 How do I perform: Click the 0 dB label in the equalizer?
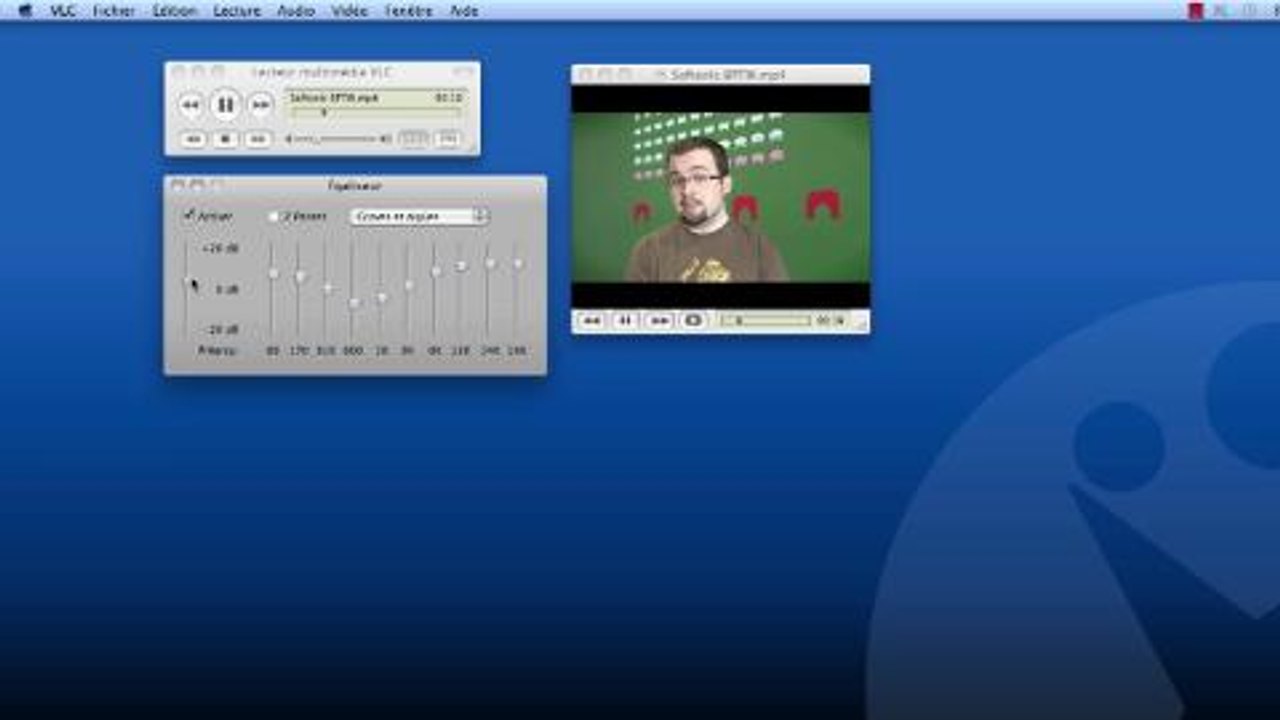(227, 289)
